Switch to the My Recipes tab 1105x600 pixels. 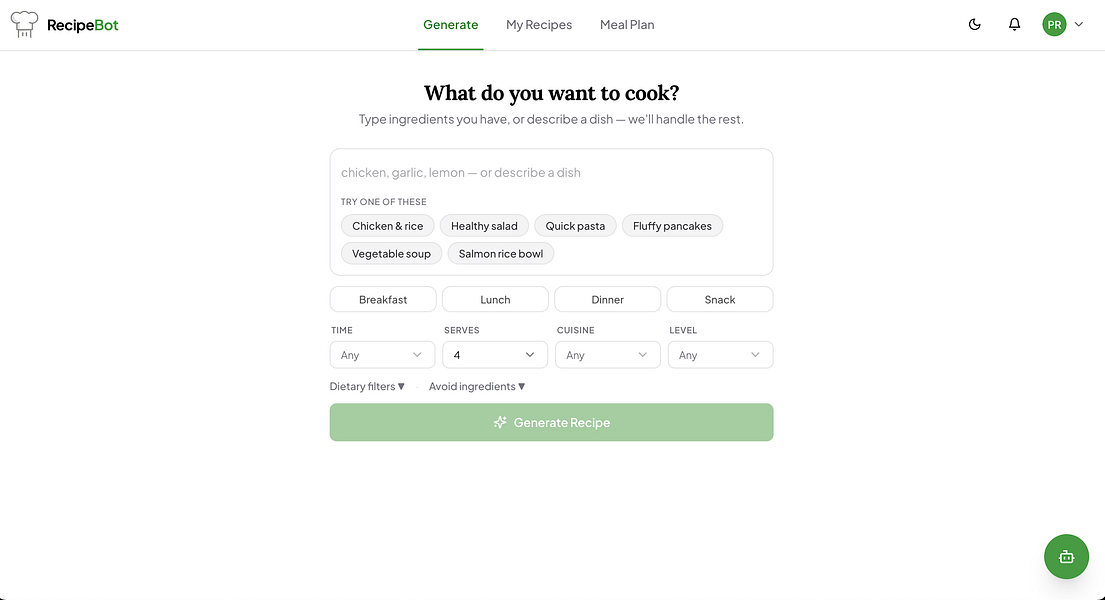tap(539, 25)
